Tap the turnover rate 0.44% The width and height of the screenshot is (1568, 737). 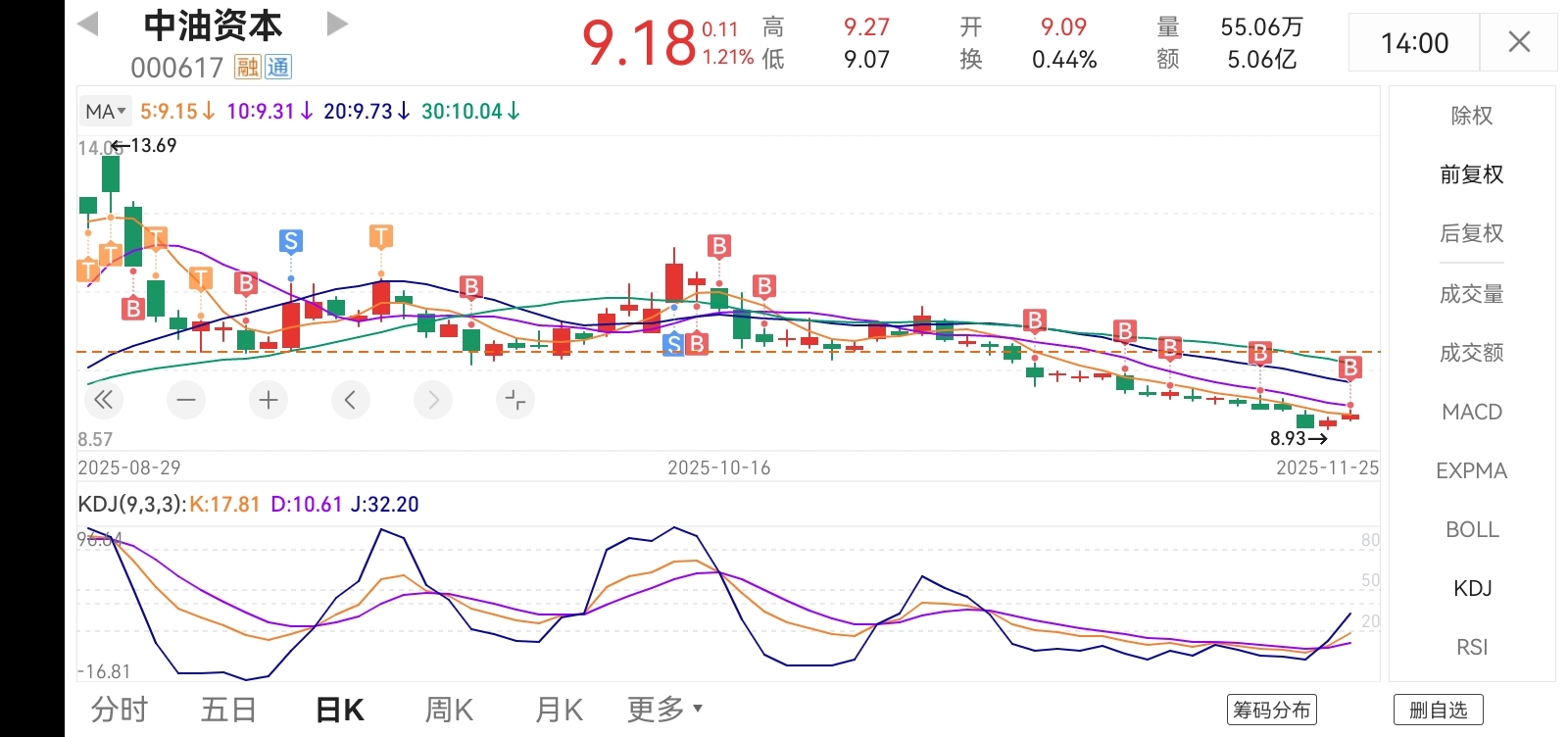(1064, 60)
